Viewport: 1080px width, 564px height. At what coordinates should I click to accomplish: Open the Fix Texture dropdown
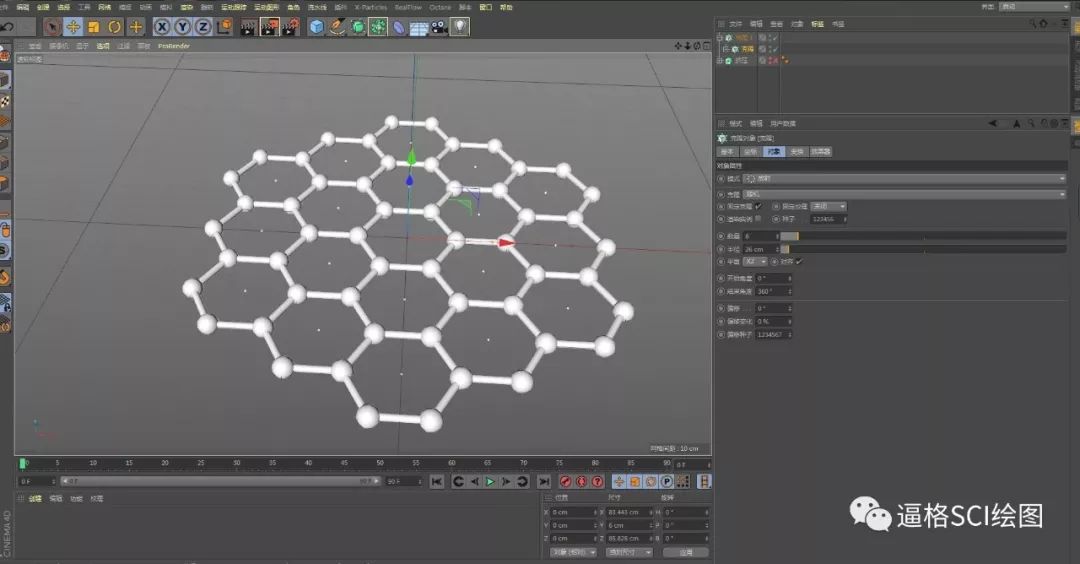(x=829, y=206)
